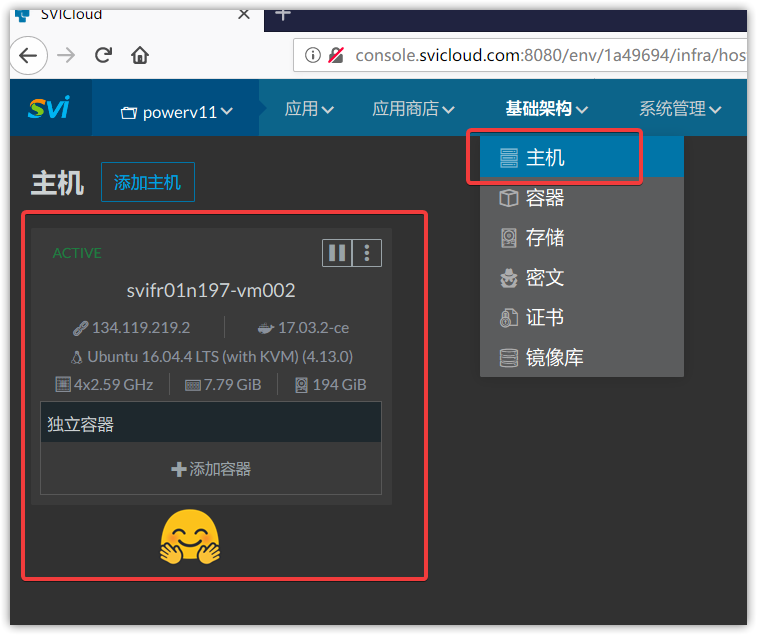Screen dimensions: 757x635
Task: Close the SVICloud browser tab
Action: [244, 14]
